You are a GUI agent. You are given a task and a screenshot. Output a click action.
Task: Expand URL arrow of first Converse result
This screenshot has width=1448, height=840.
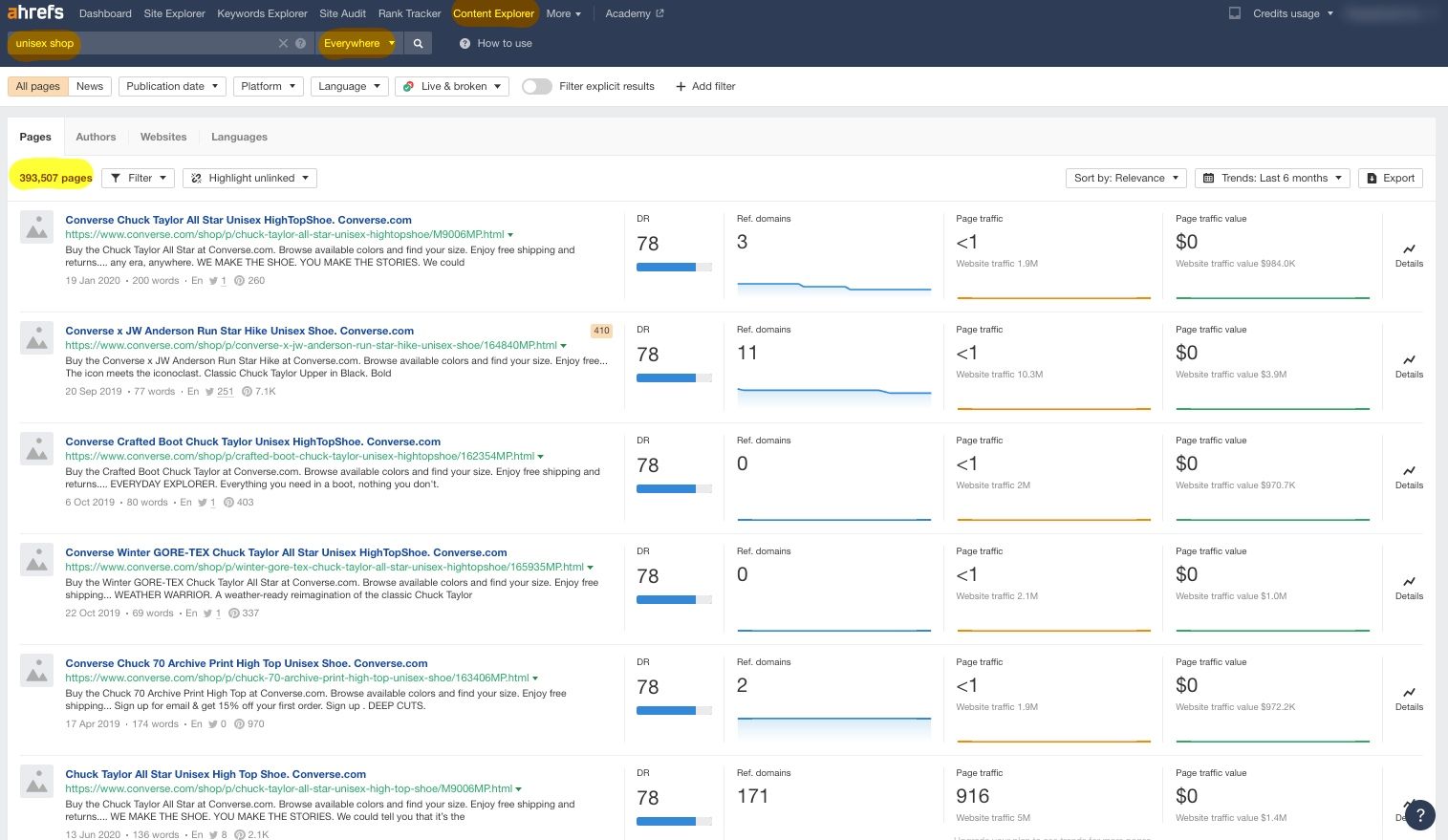point(510,235)
